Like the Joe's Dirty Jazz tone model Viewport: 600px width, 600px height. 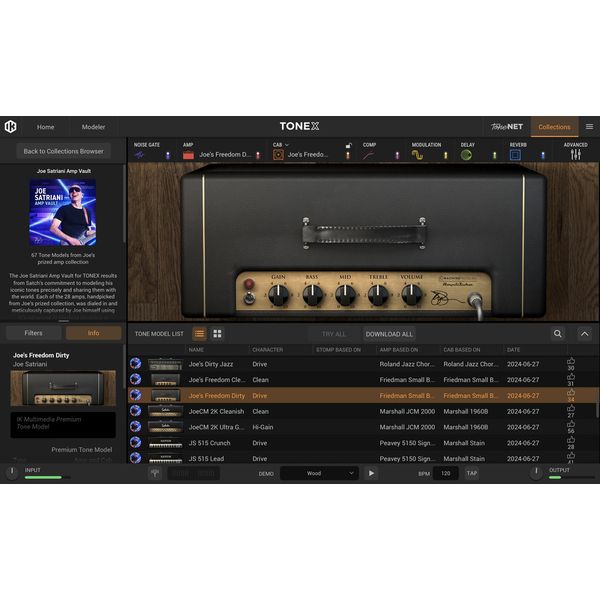[571, 361]
